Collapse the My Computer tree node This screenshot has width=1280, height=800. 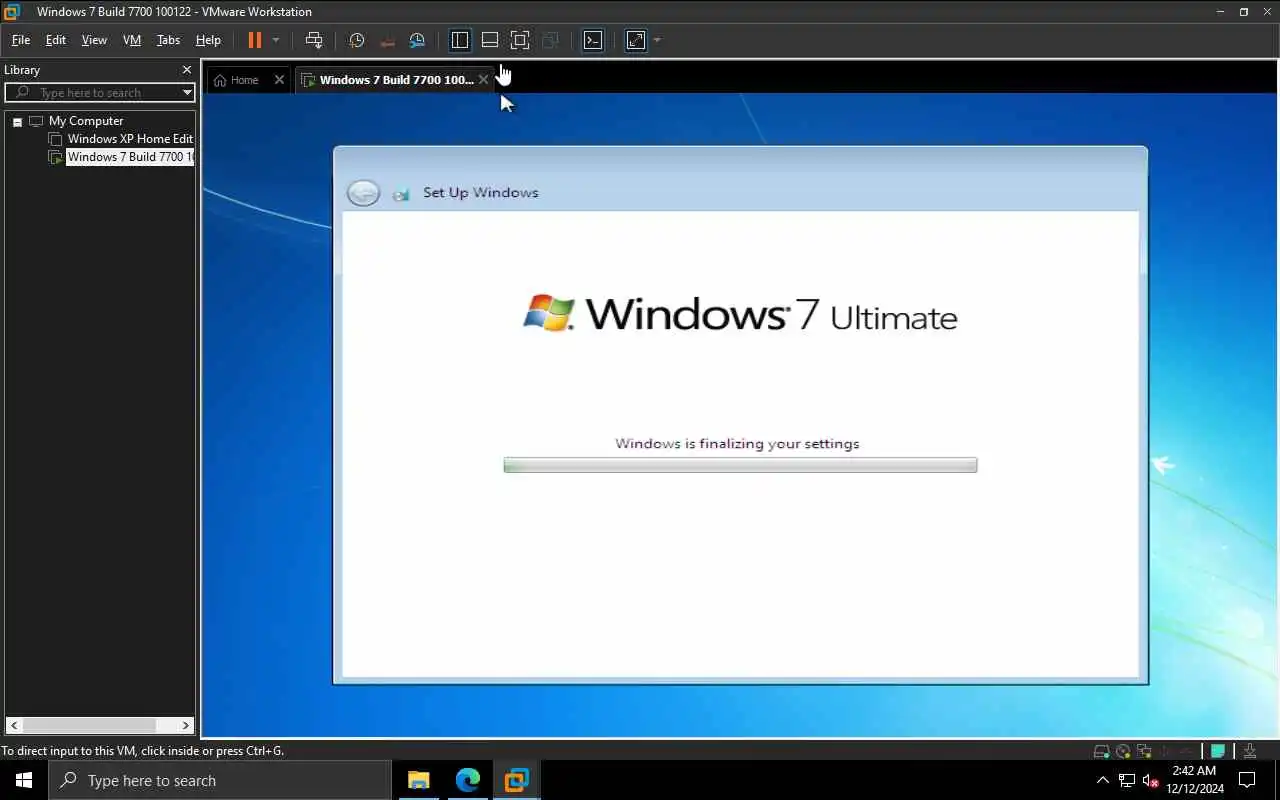17,121
